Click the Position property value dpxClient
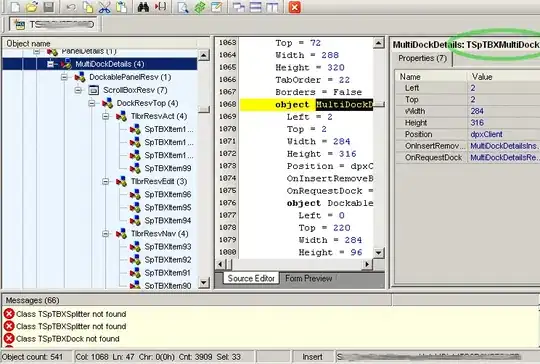The image size is (540, 364). [x=486, y=134]
